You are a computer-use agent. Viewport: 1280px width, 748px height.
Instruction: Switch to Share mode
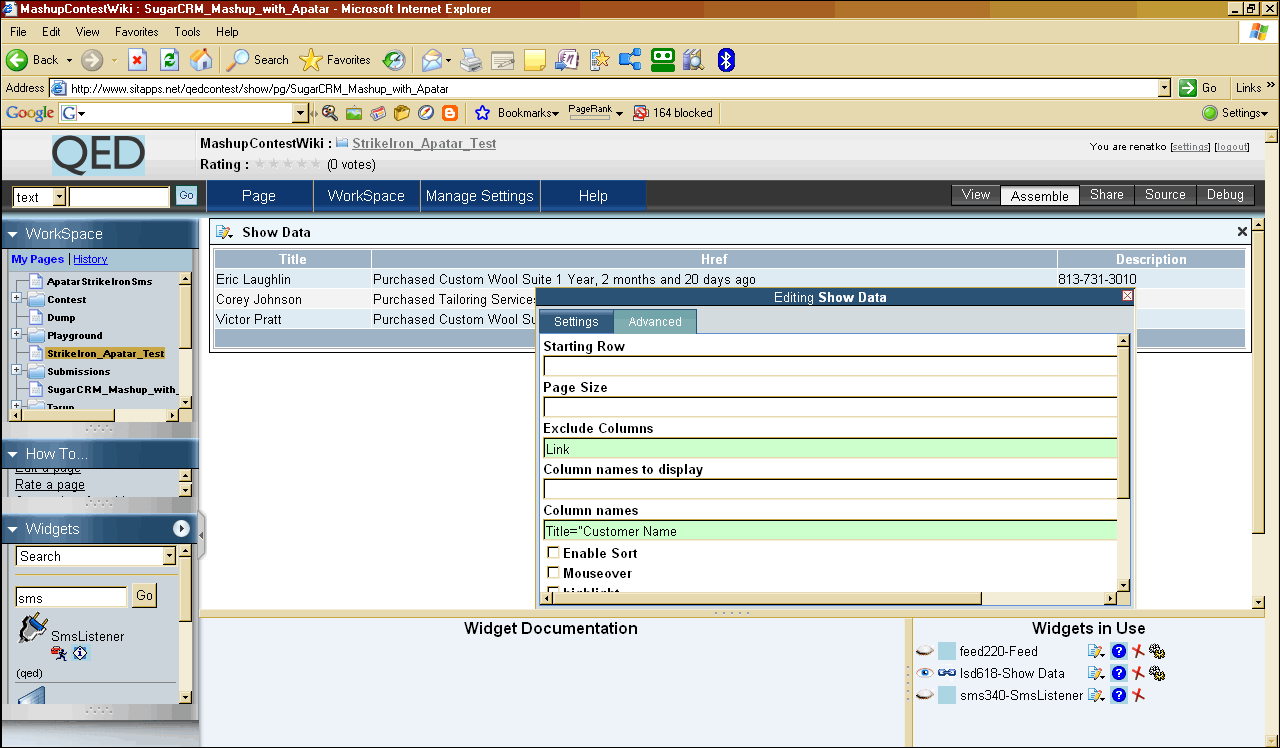1107,195
